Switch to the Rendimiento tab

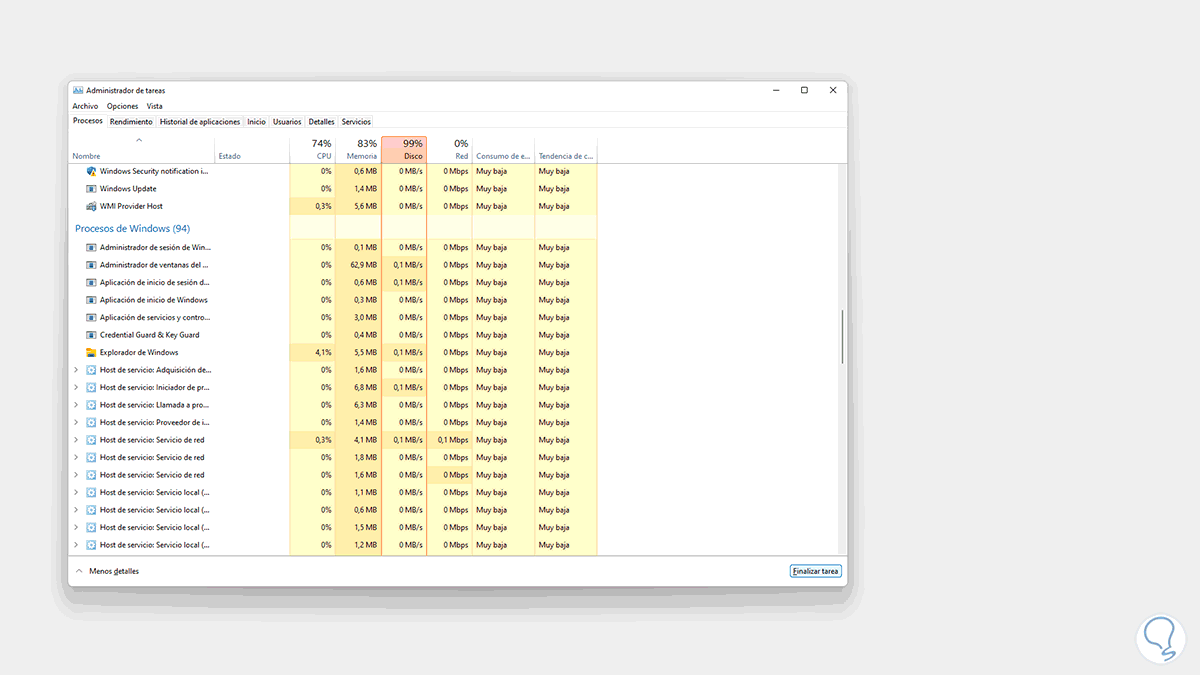point(131,122)
